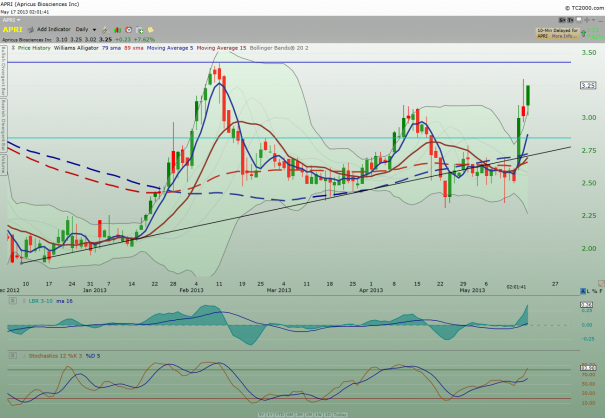Click the %D 5 label in the Stochastics pane

point(93,356)
